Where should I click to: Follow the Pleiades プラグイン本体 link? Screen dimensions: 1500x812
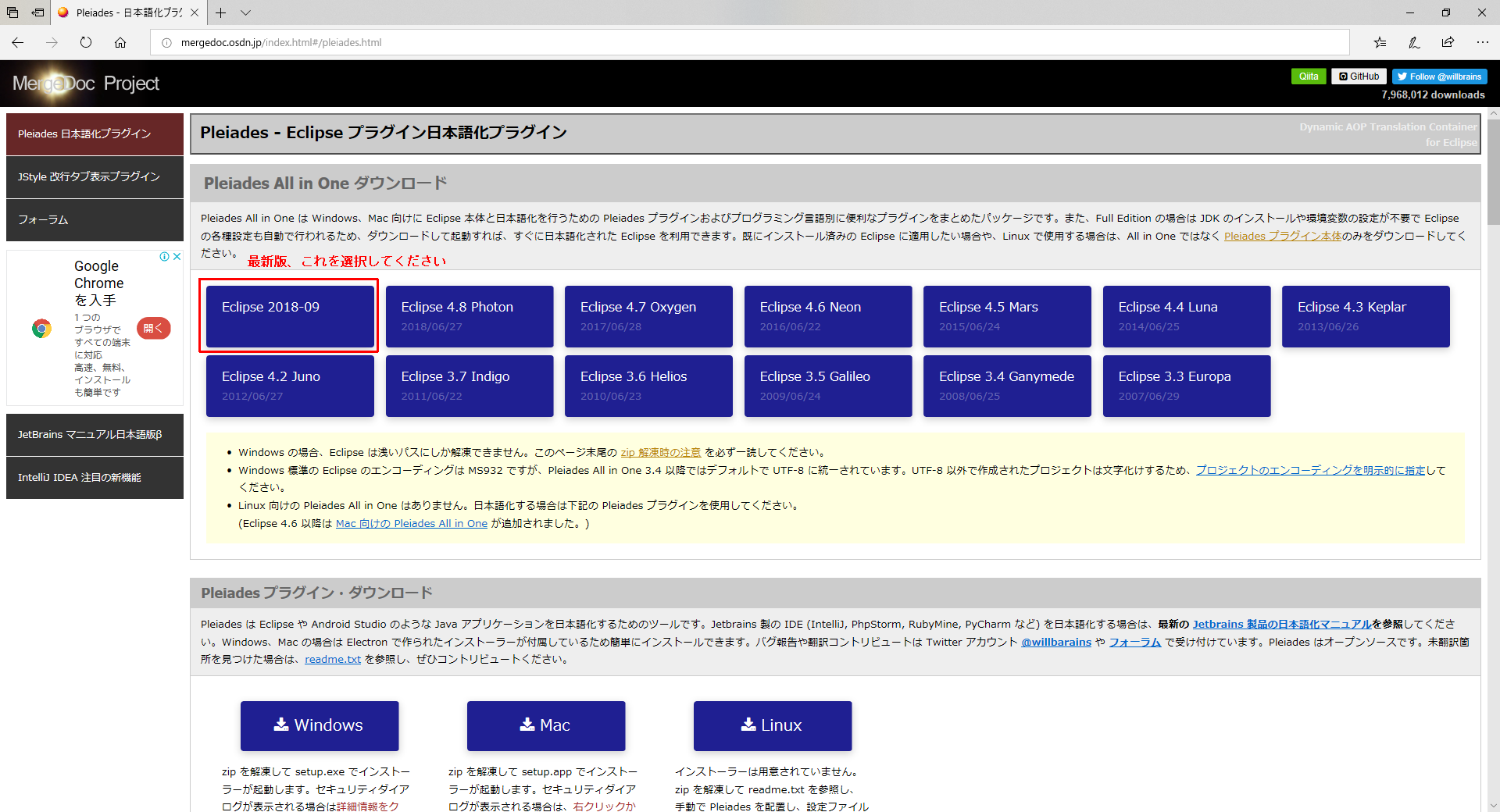[1283, 237]
